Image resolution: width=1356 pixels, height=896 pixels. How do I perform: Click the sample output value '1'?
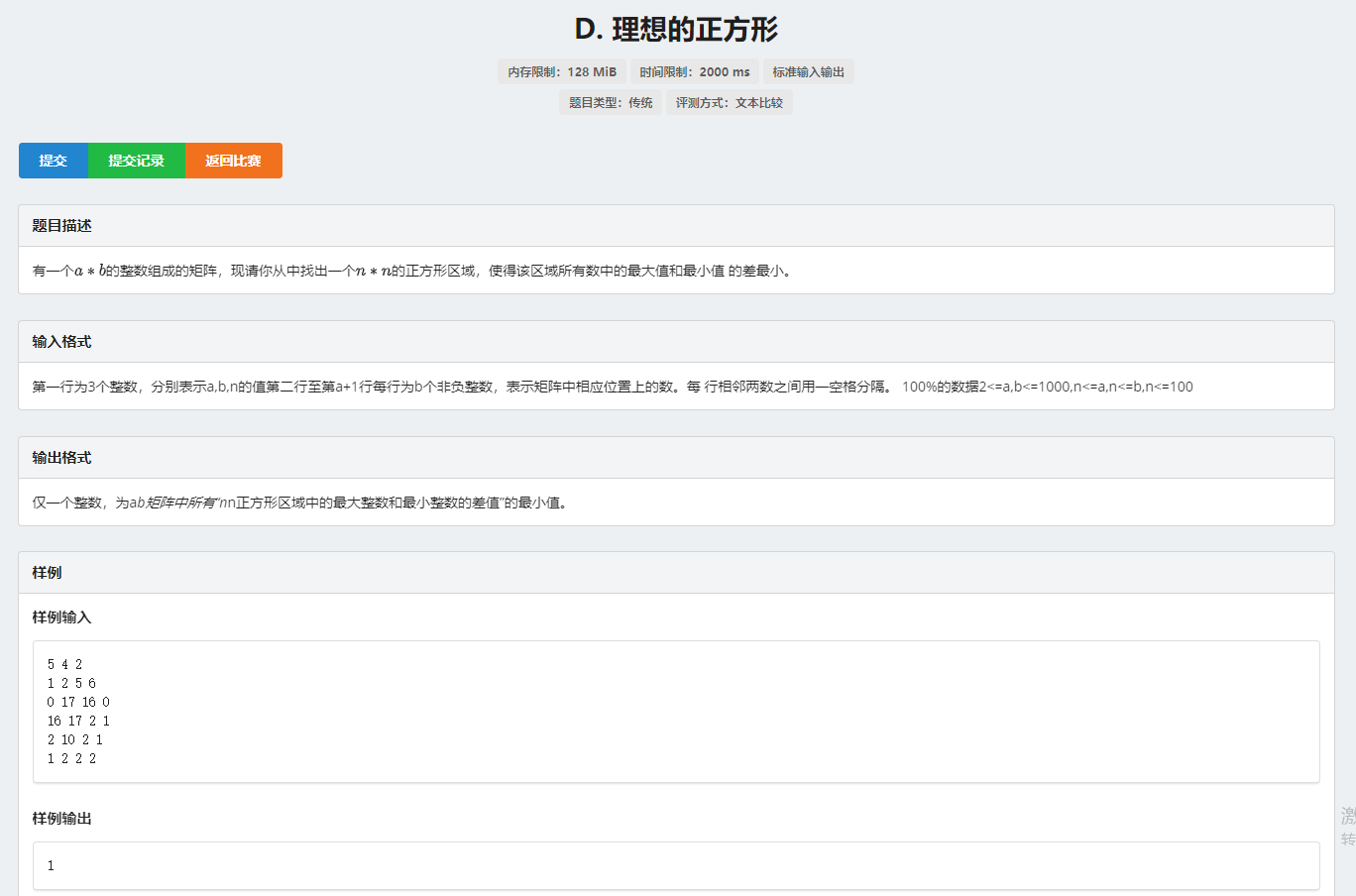coord(51,865)
